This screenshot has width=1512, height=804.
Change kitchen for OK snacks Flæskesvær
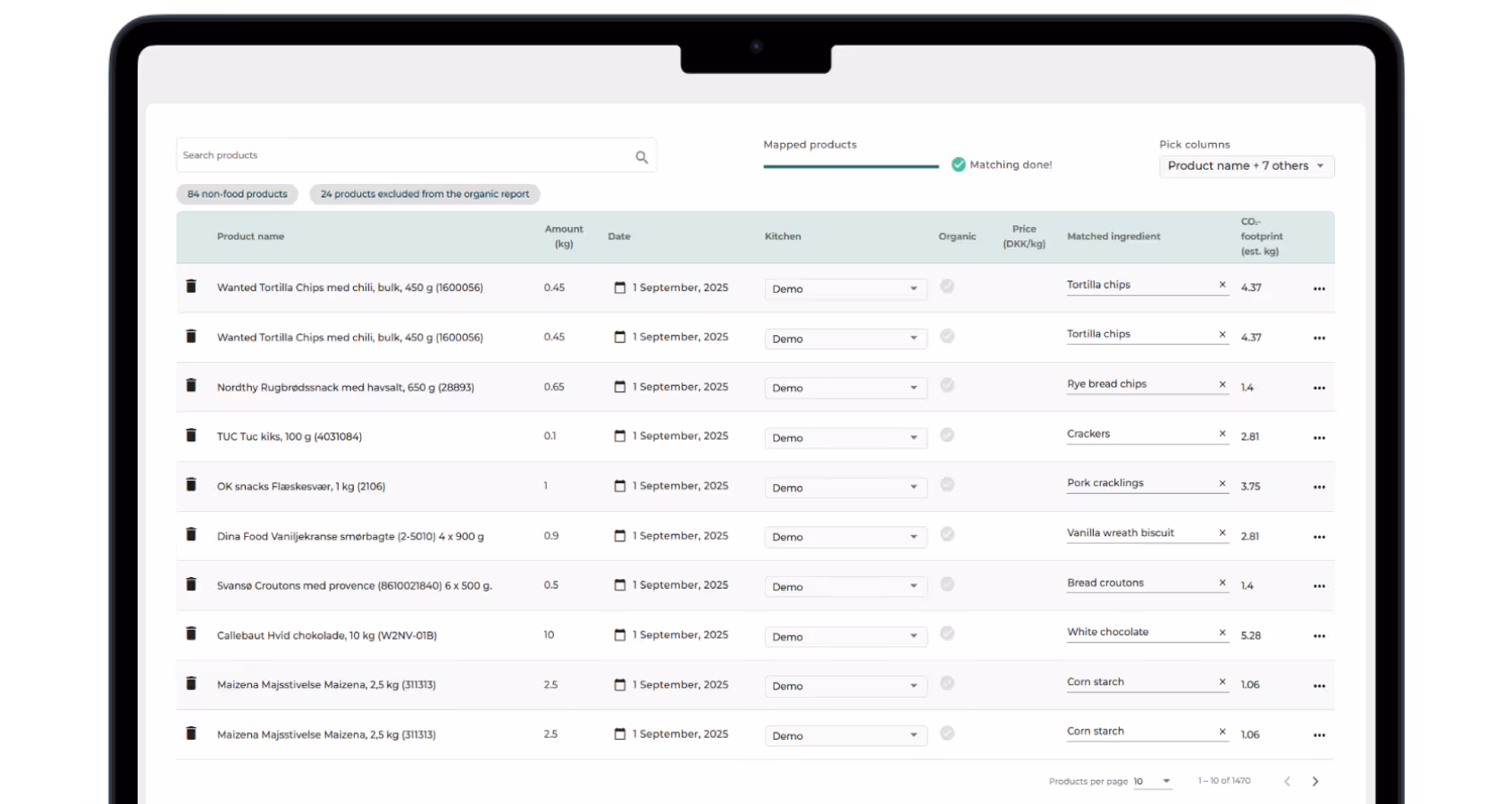click(845, 488)
